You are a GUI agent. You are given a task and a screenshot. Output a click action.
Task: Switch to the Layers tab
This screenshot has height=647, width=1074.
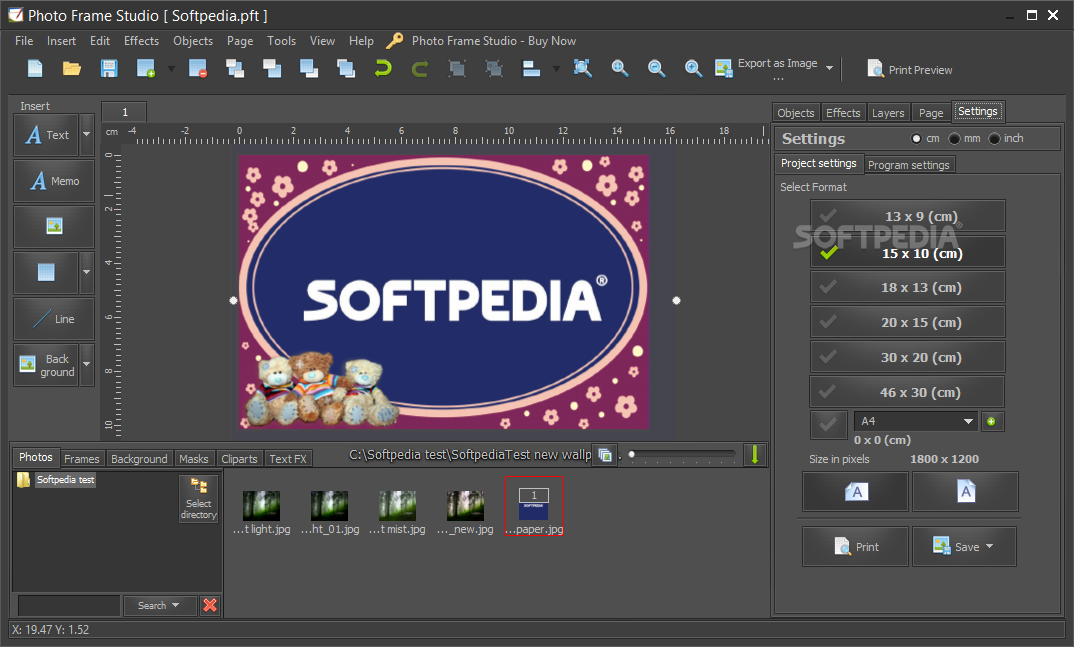click(x=888, y=113)
